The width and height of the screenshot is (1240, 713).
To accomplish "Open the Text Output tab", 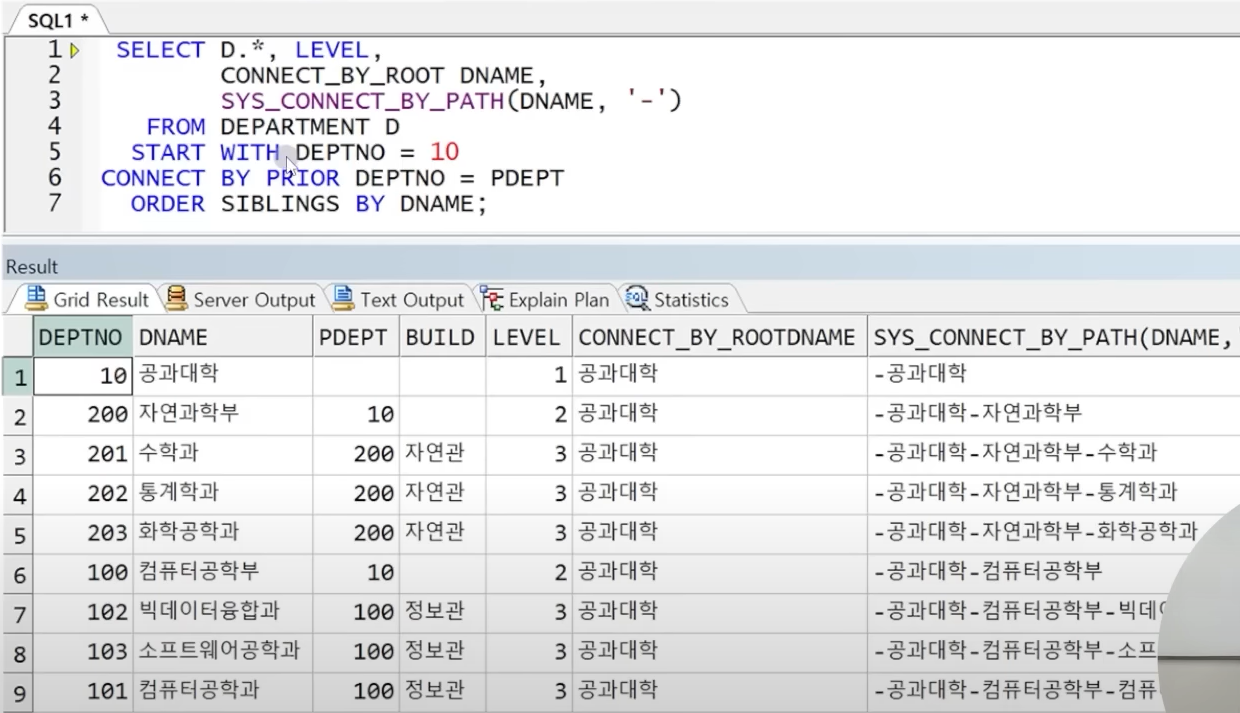I will 398,300.
